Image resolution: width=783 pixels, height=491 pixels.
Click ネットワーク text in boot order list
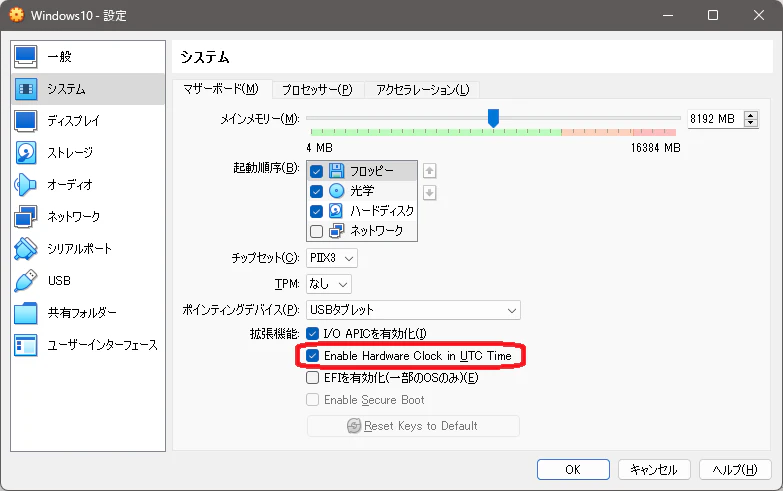click(377, 231)
